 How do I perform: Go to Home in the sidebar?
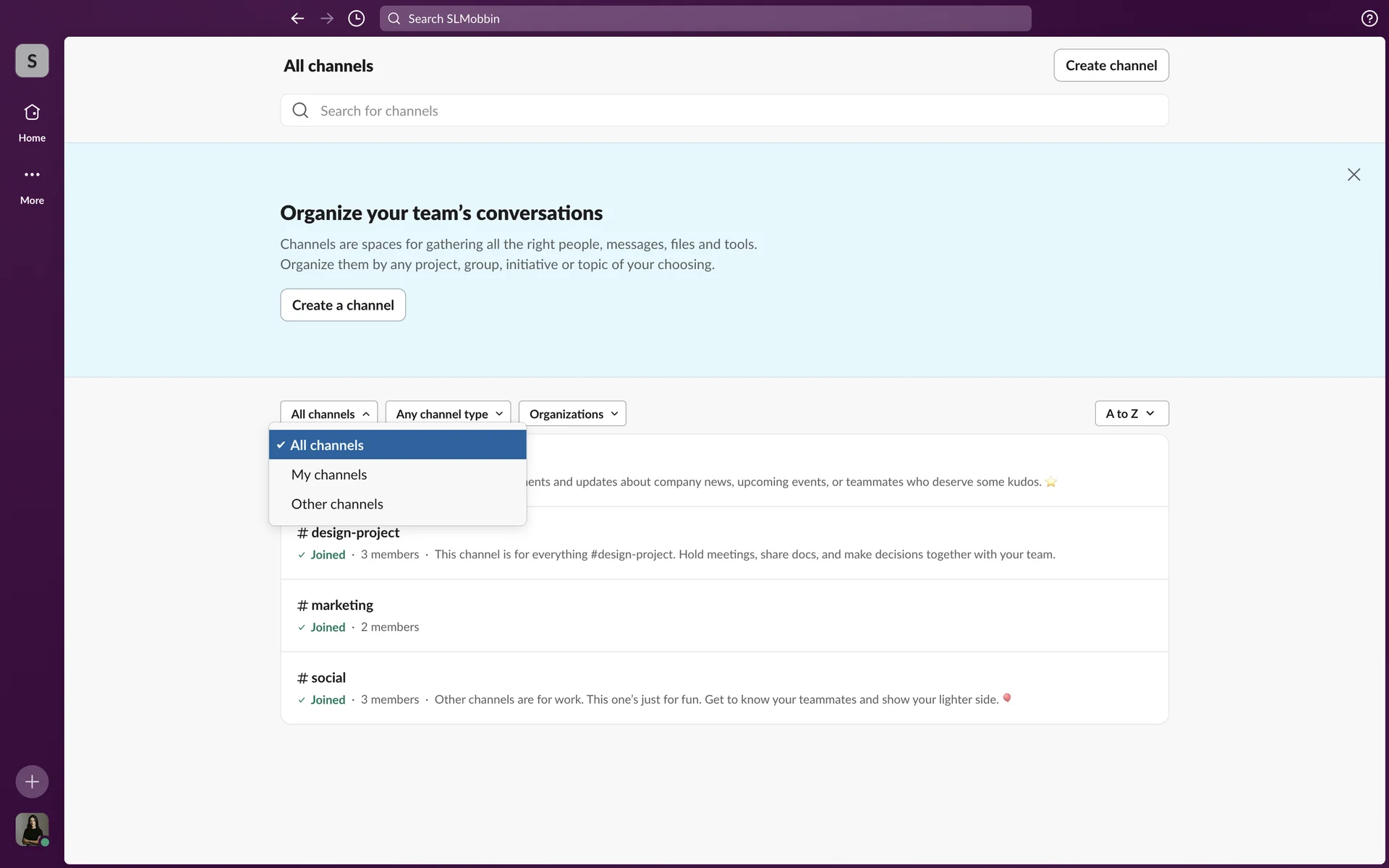coord(32,122)
